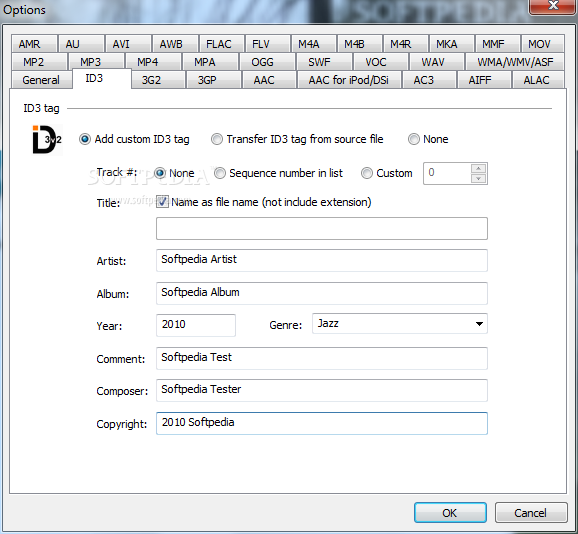Click the Album field with Softpedia Album
Image resolution: width=578 pixels, height=534 pixels.
pos(322,293)
